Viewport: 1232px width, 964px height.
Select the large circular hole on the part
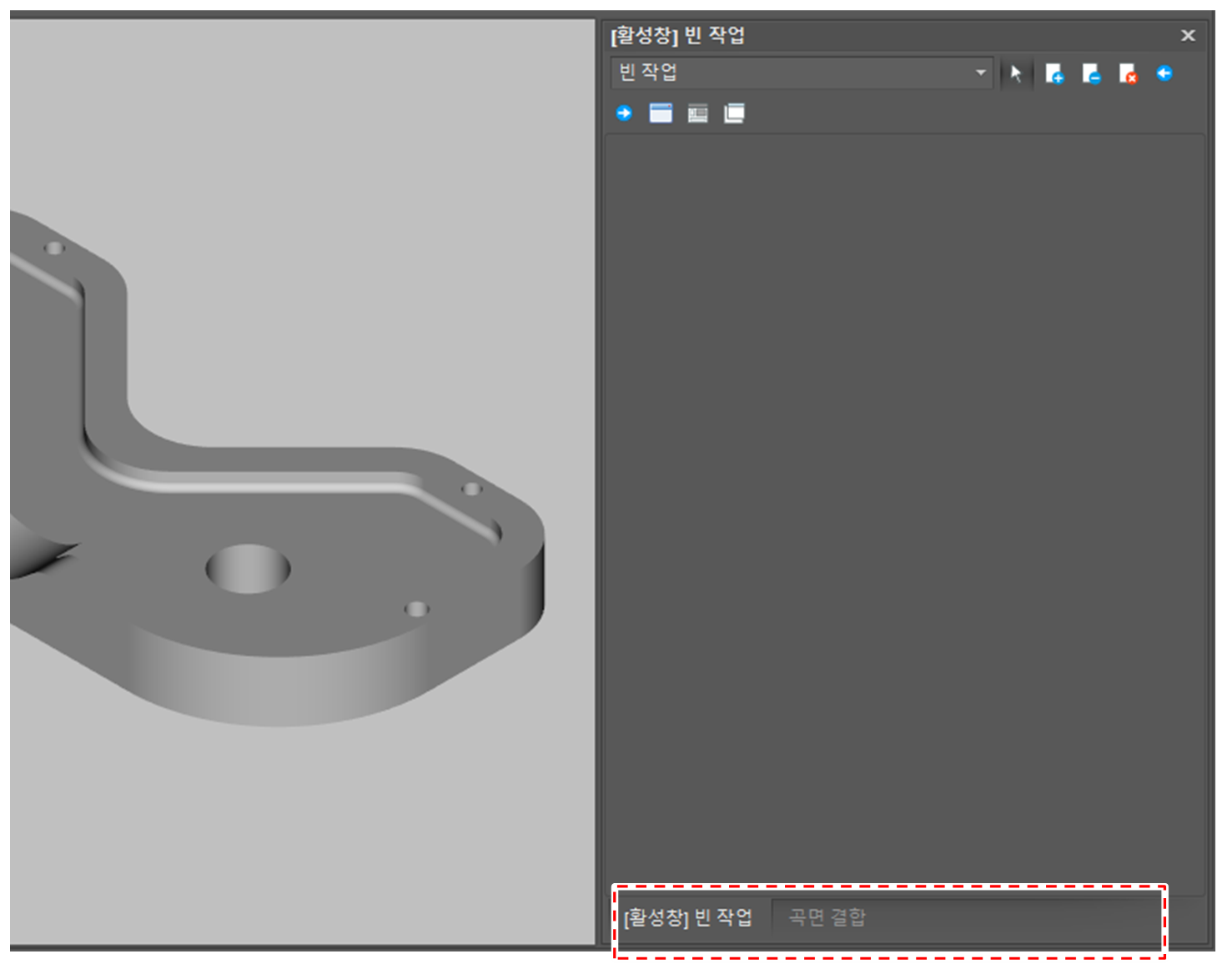pos(248,569)
